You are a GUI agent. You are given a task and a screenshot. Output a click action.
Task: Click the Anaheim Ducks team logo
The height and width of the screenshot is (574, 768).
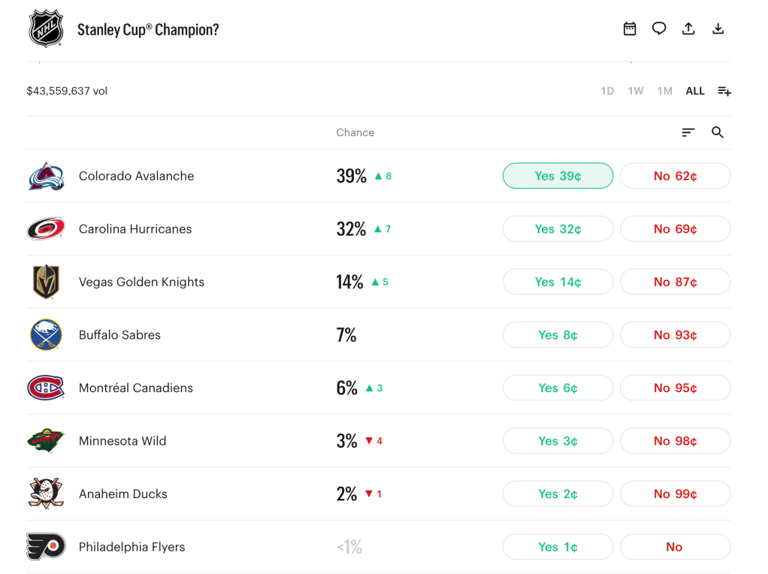(x=46, y=494)
